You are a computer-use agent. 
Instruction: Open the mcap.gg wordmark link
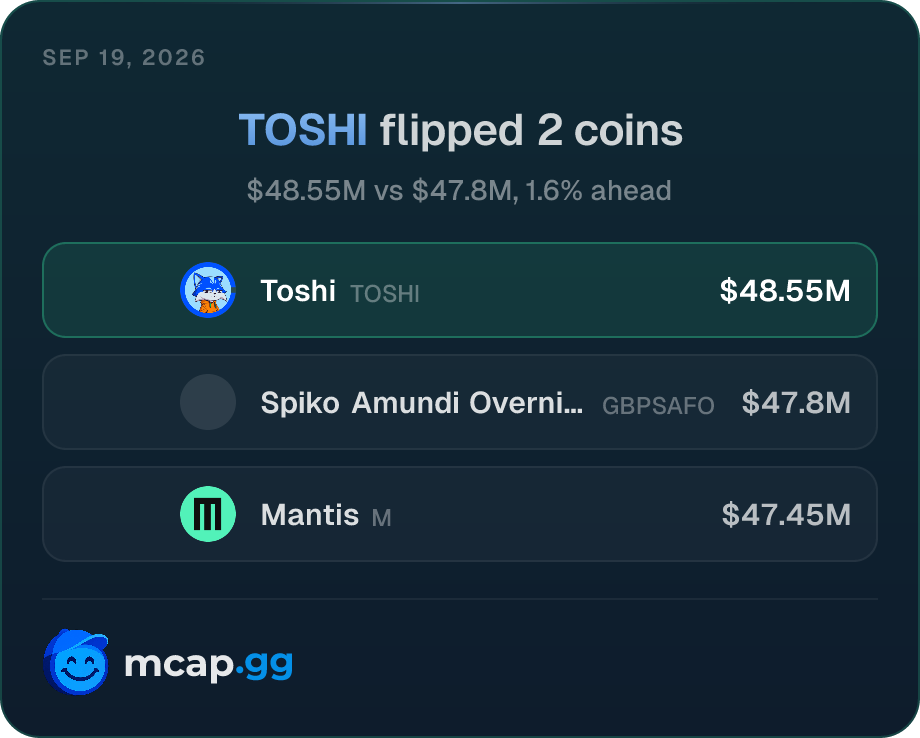tap(208, 664)
